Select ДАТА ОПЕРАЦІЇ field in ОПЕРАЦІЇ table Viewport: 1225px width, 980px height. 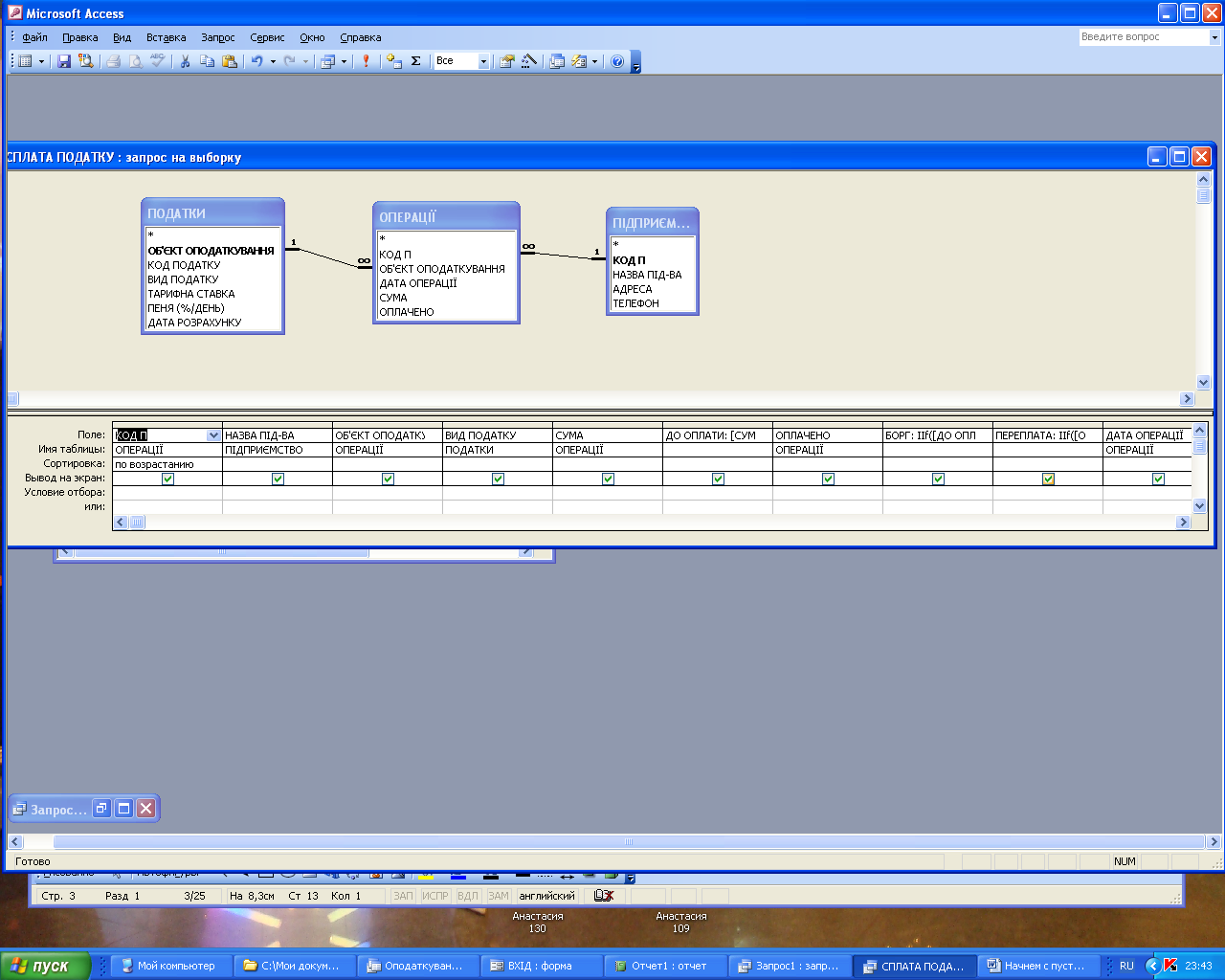click(418, 283)
